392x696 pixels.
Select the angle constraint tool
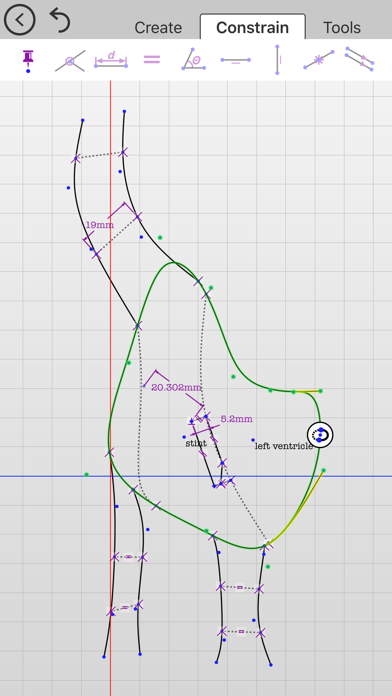click(x=193, y=59)
